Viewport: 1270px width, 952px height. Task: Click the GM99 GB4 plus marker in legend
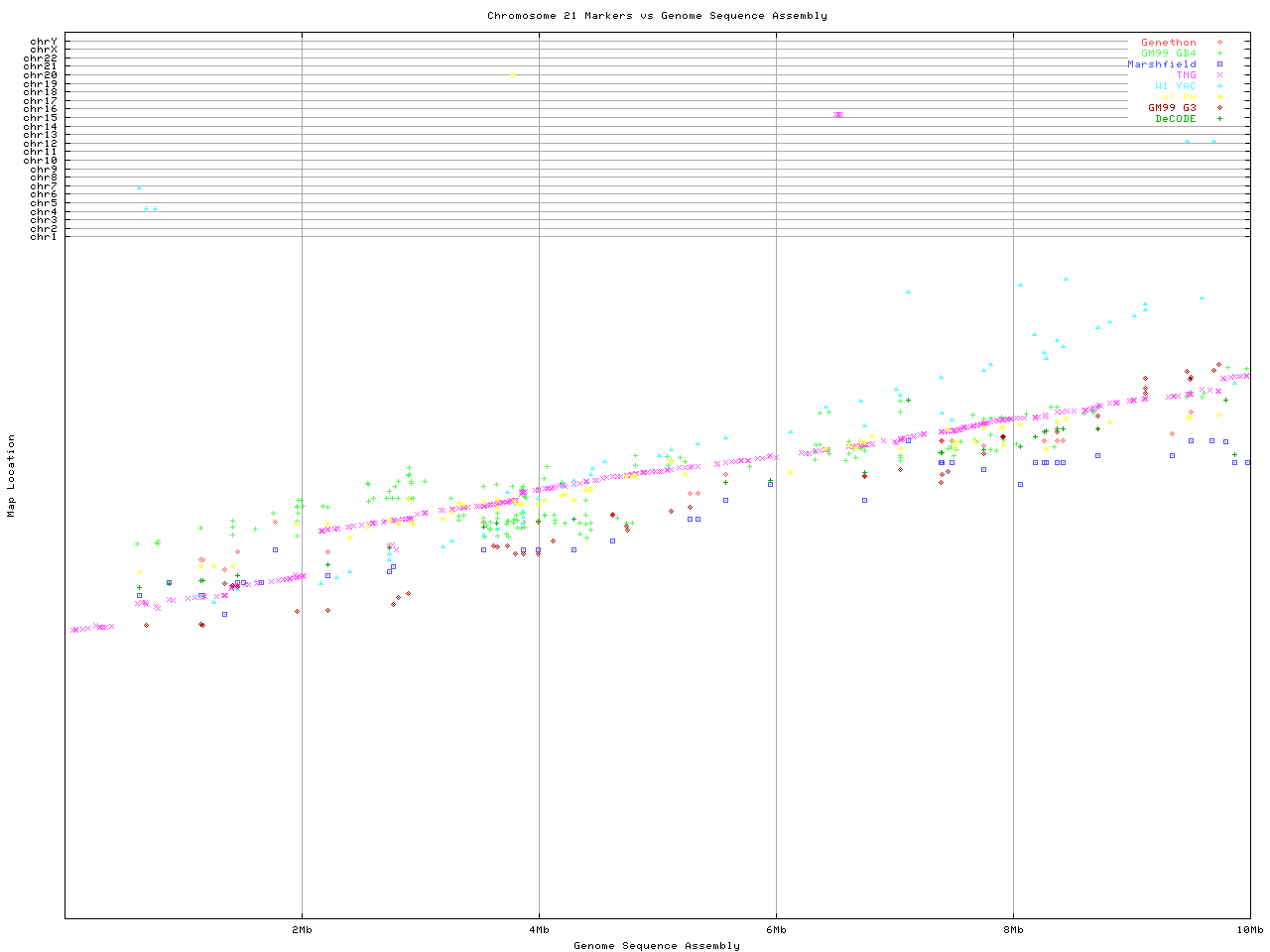point(1219,54)
